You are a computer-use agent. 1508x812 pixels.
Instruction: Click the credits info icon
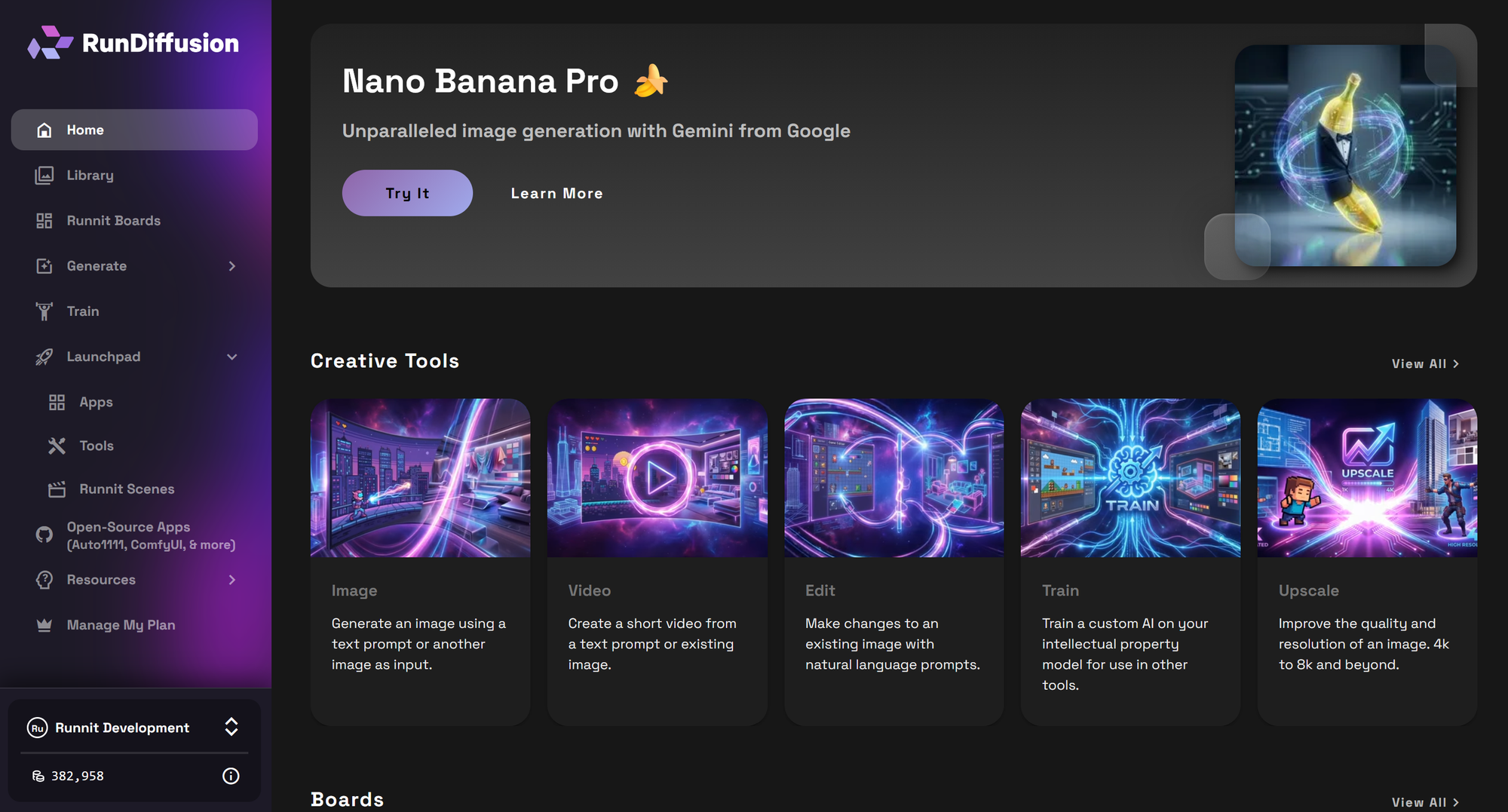click(231, 777)
